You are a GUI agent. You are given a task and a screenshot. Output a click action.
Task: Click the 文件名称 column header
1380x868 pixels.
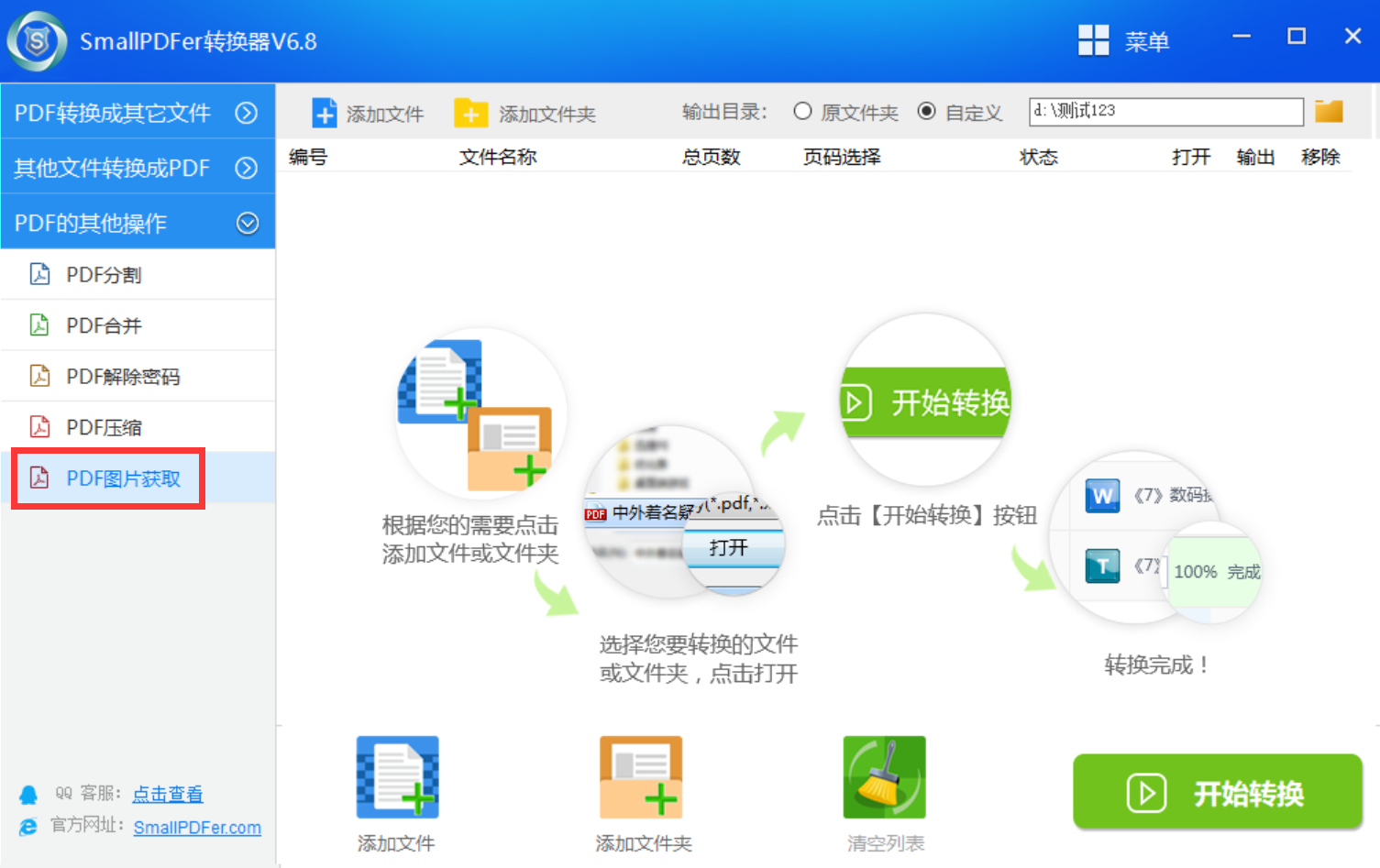pos(498,157)
